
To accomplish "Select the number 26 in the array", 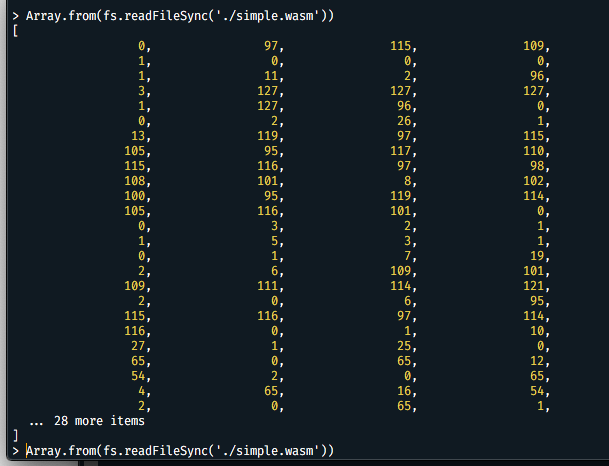I will tap(406, 120).
